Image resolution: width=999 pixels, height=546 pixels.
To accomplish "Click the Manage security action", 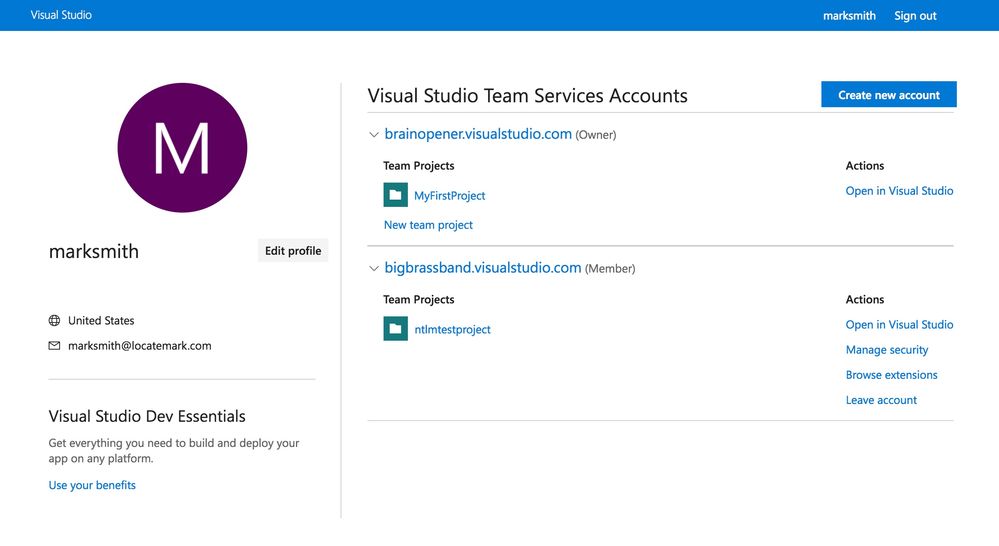I will tap(887, 350).
